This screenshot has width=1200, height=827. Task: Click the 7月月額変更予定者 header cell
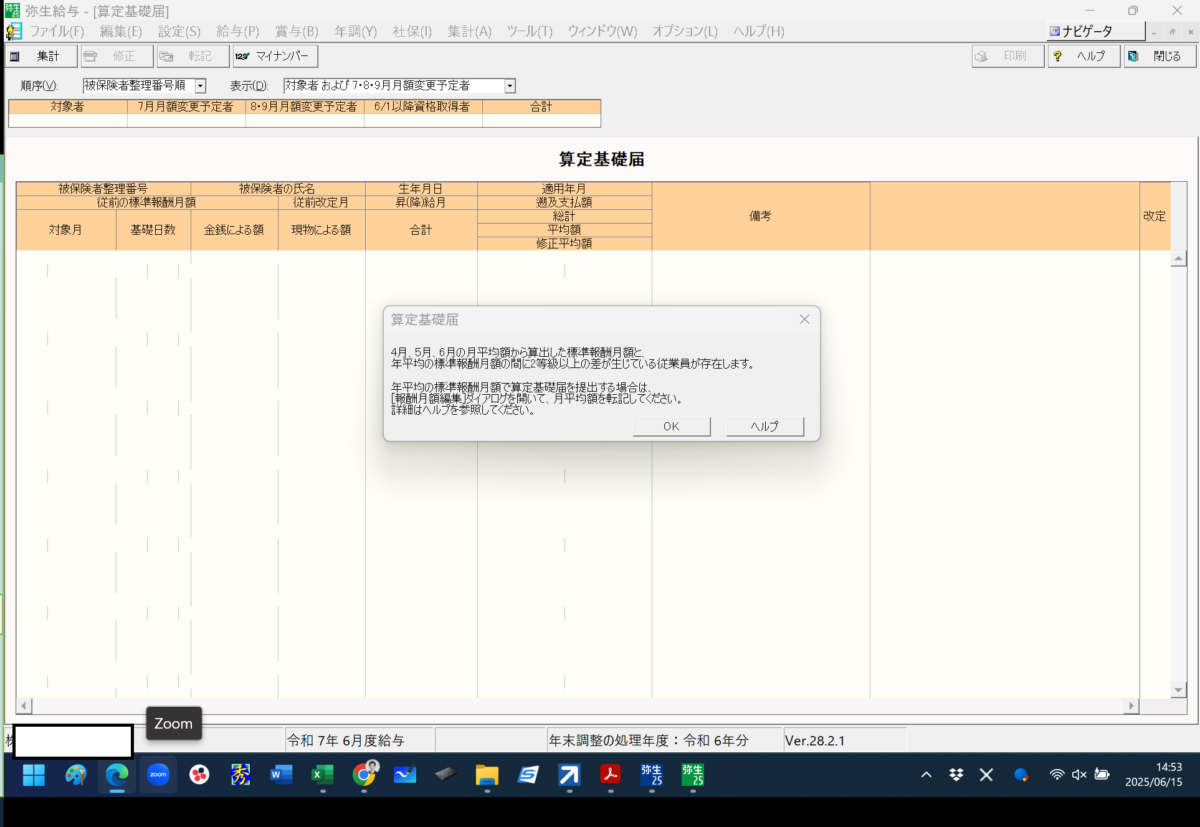pyautogui.click(x=186, y=106)
